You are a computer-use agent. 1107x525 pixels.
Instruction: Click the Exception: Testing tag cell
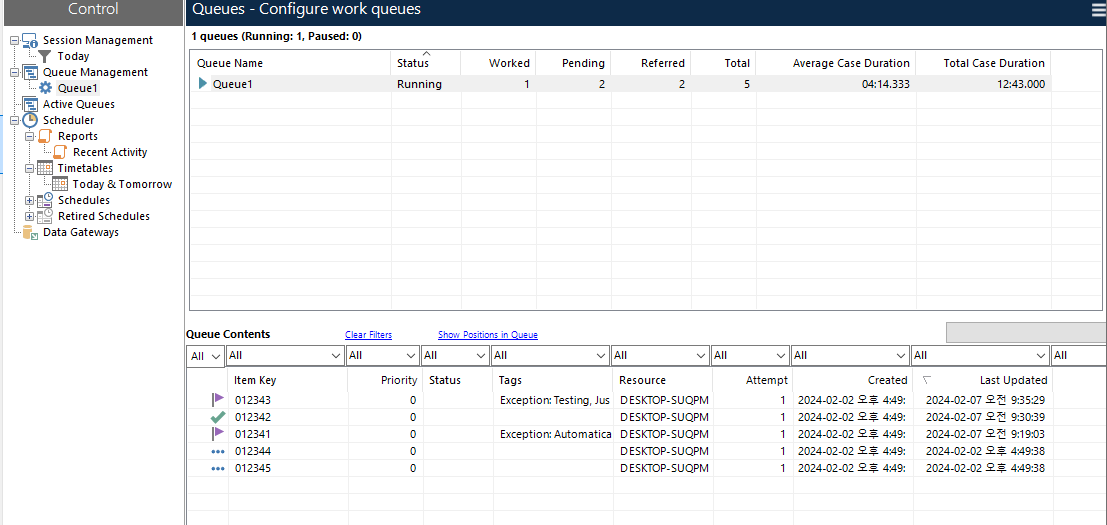[x=554, y=400]
